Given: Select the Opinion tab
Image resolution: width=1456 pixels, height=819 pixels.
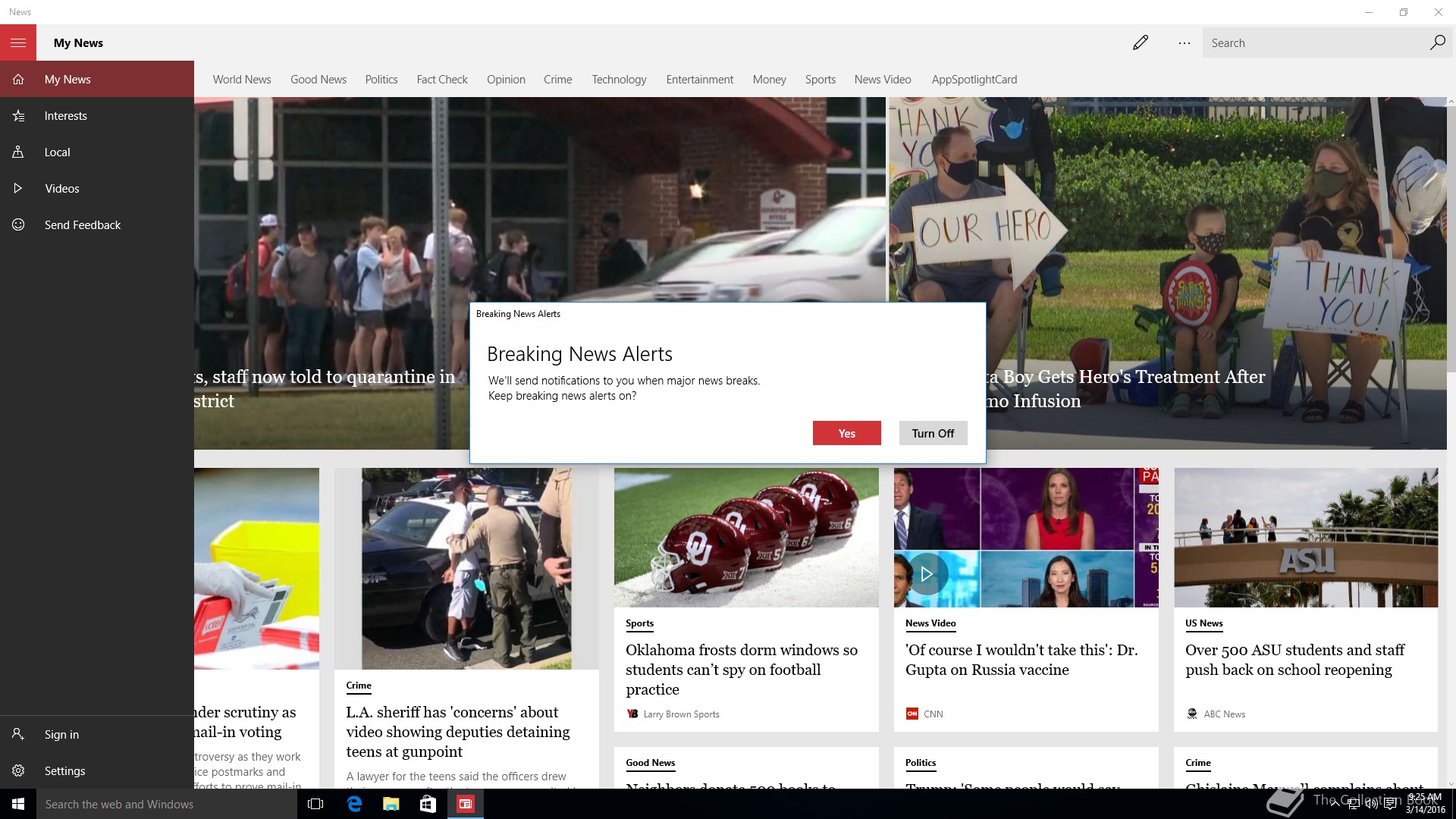Looking at the screenshot, I should pos(506,80).
